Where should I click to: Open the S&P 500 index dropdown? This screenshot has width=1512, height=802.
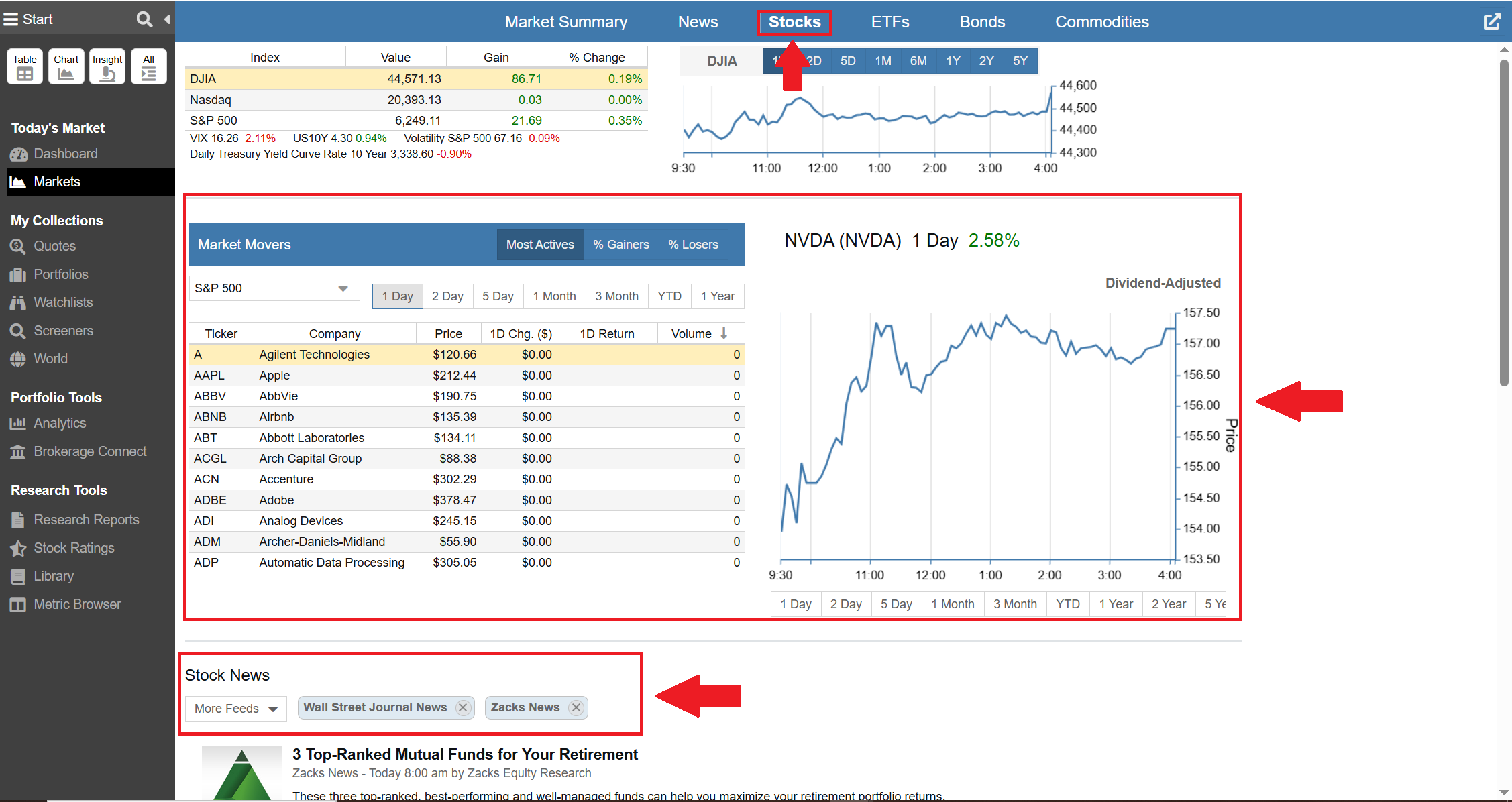click(274, 288)
